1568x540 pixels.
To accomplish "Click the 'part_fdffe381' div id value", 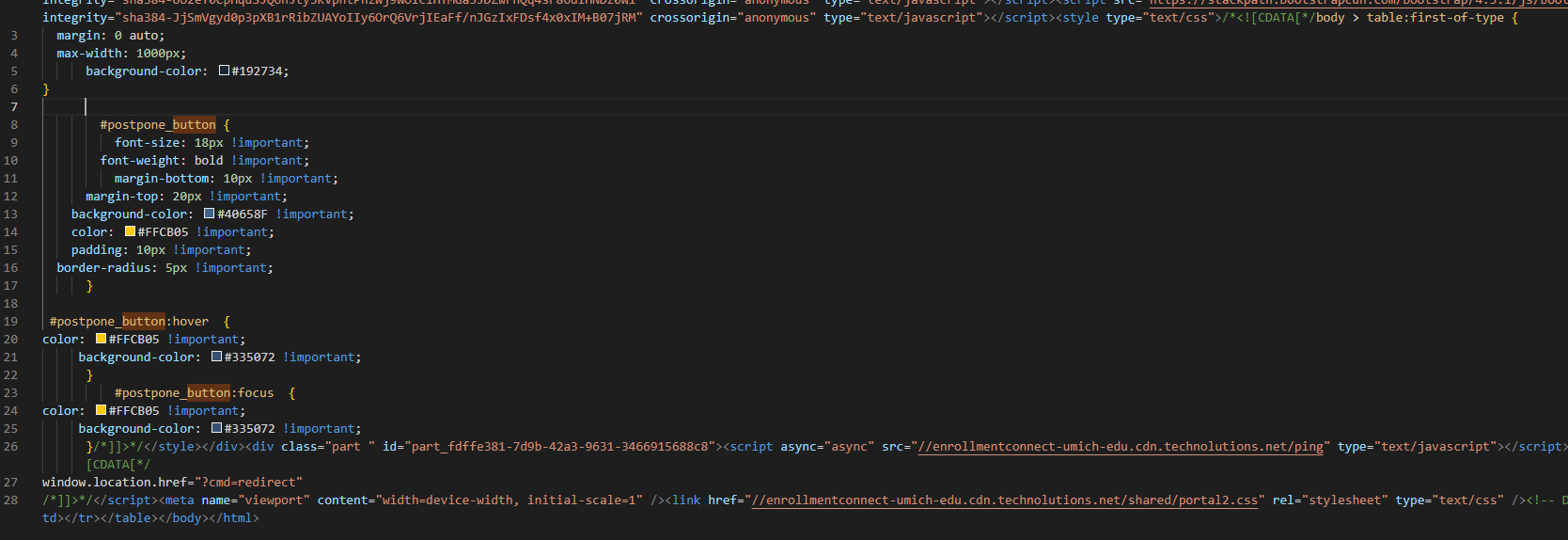I will [x=560, y=446].
